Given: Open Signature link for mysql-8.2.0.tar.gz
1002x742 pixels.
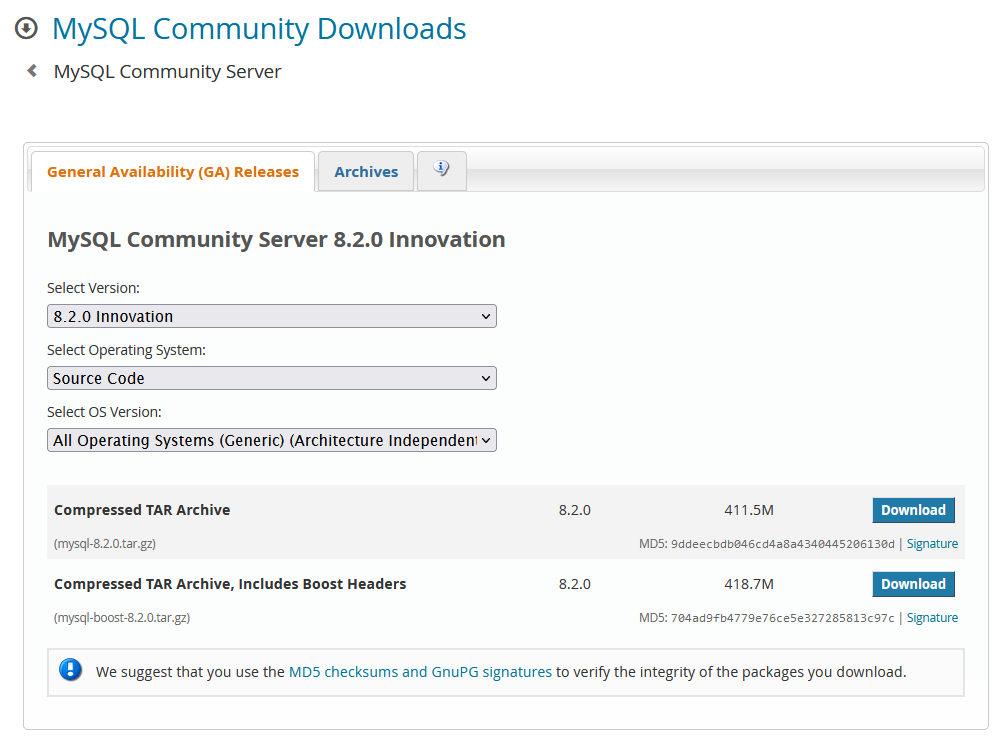Looking at the screenshot, I should coord(932,544).
